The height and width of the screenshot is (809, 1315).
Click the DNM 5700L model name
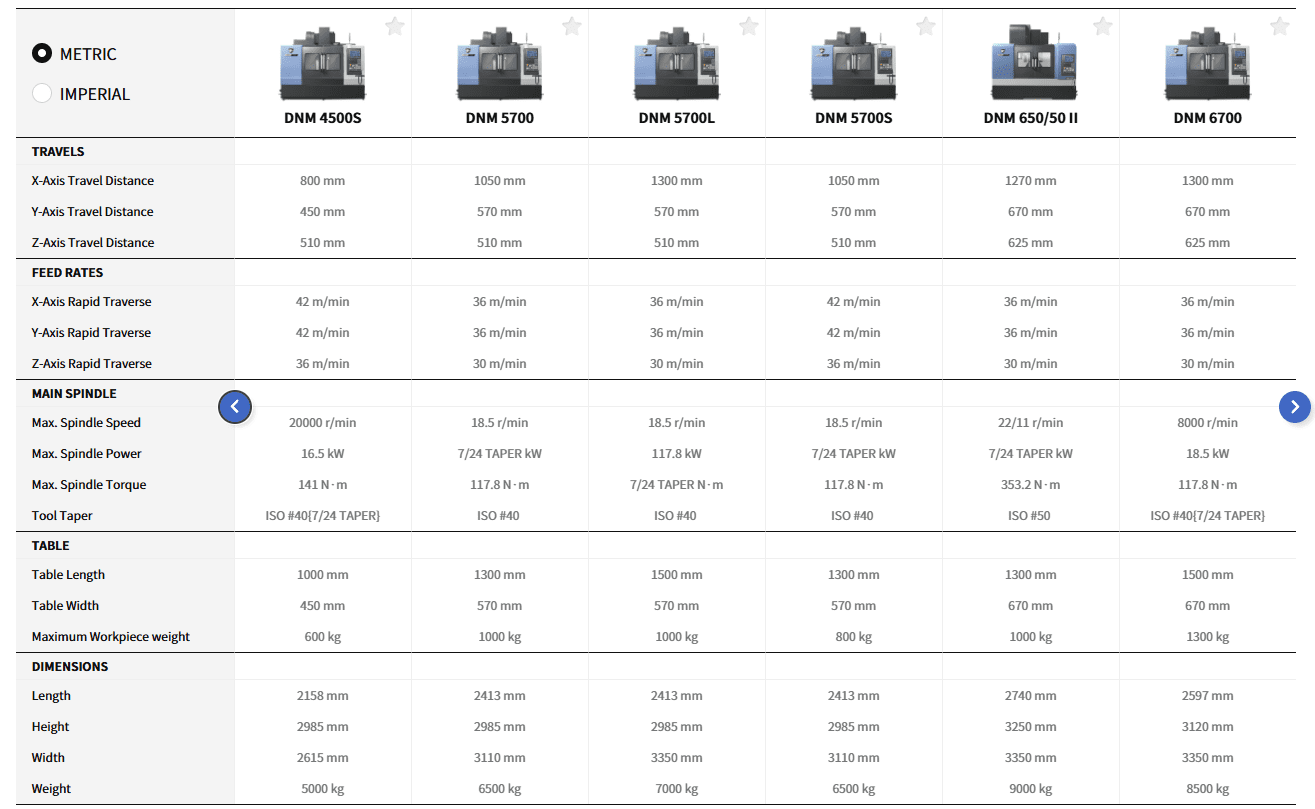tap(677, 118)
